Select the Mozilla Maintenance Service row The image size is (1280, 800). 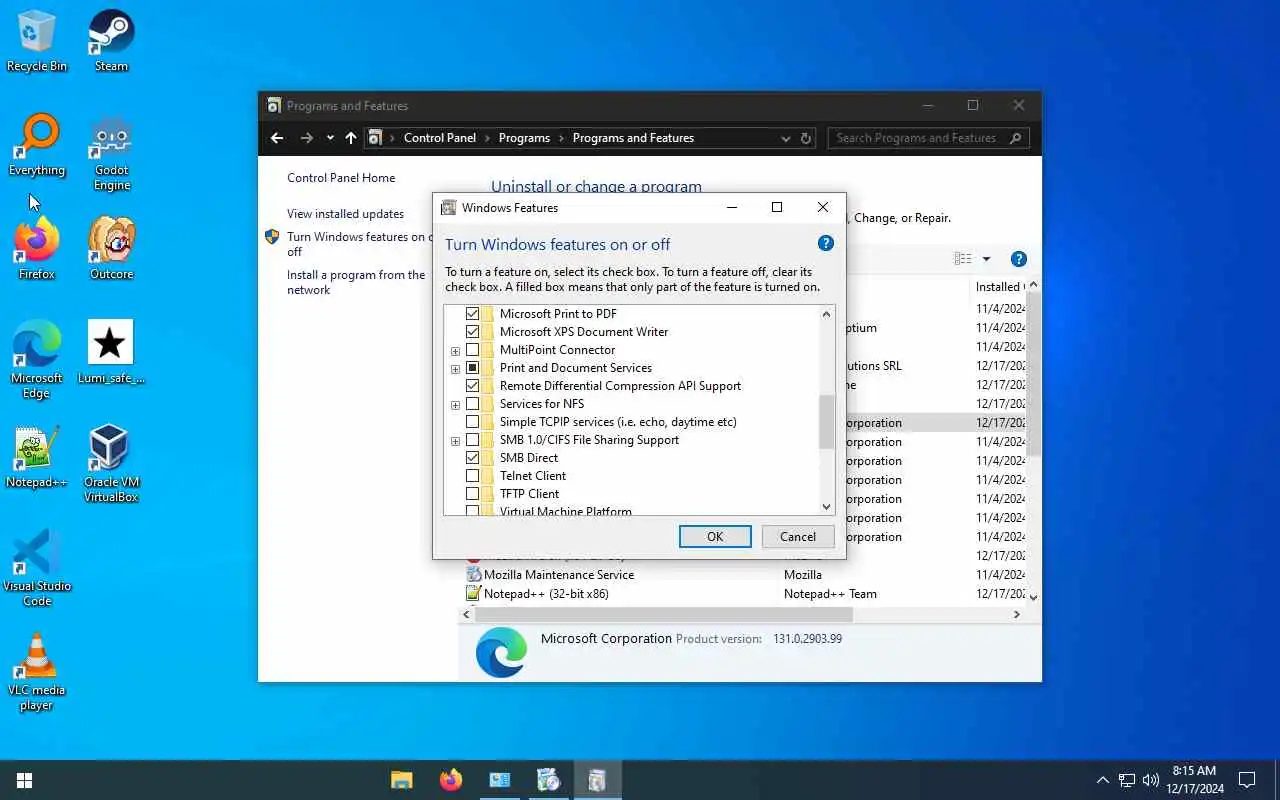[745, 575]
